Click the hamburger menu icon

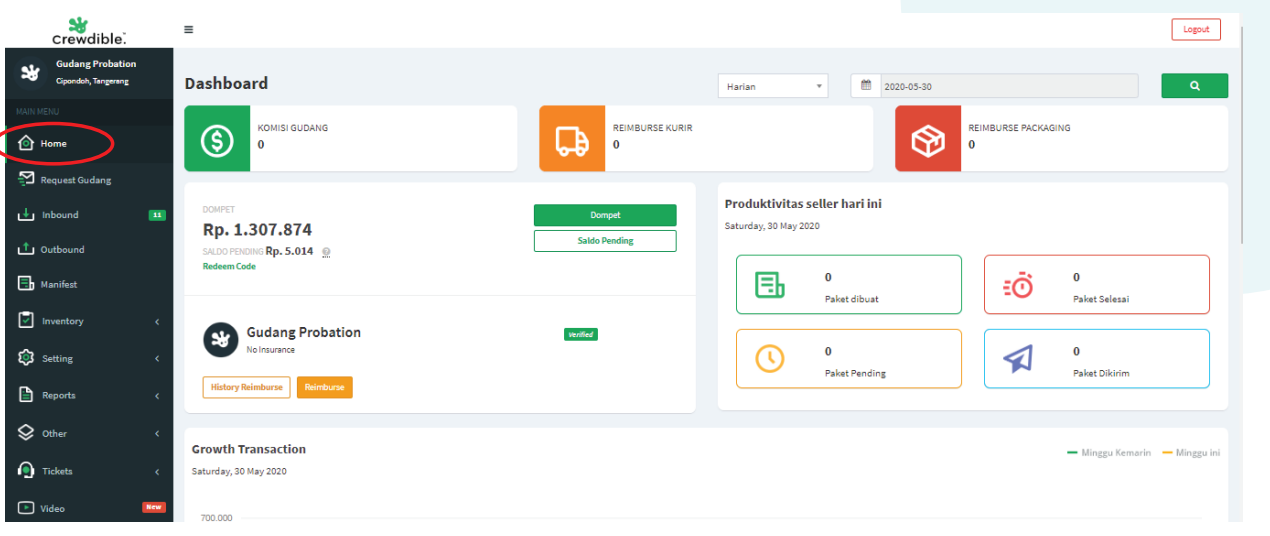coord(188,30)
